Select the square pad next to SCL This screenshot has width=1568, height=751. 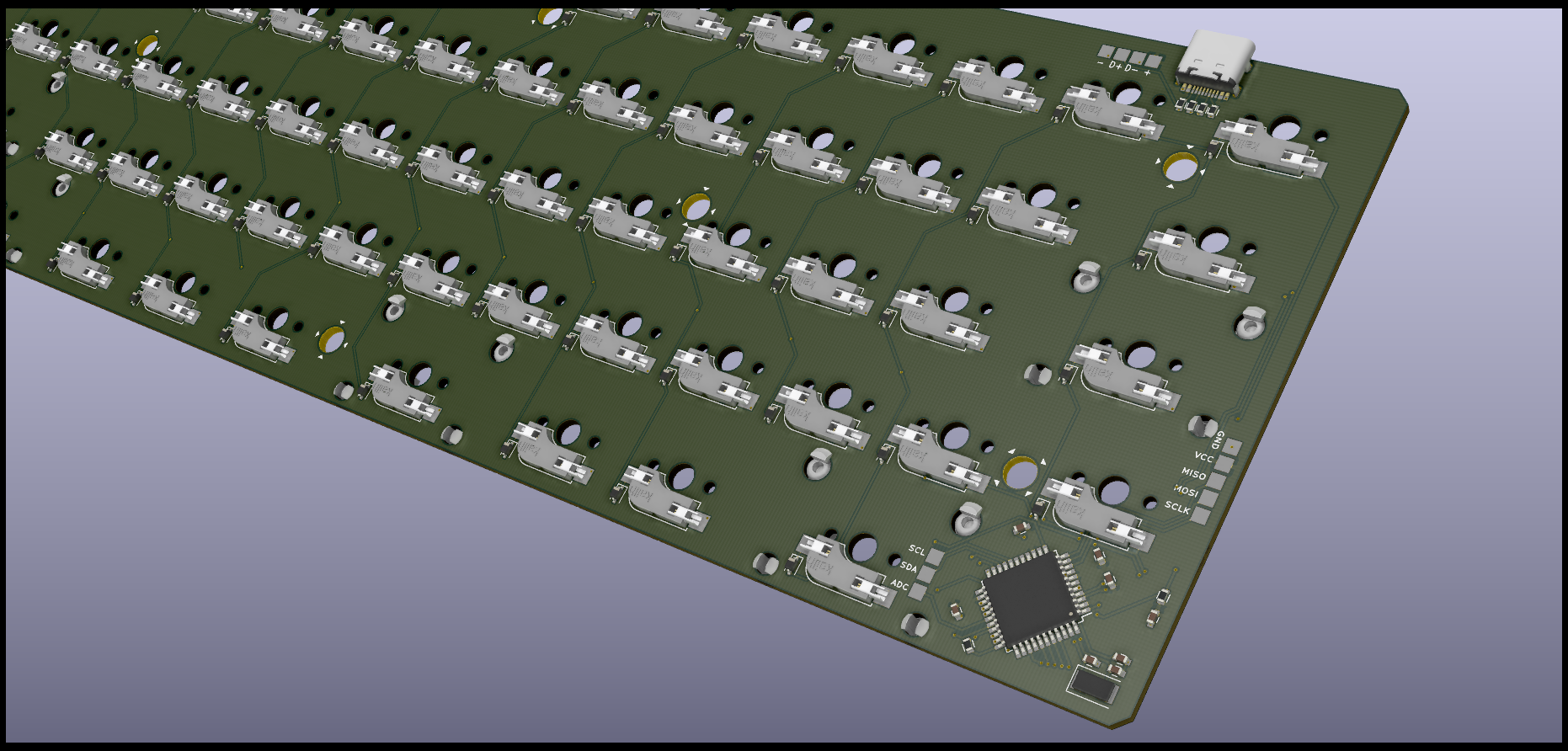point(936,557)
